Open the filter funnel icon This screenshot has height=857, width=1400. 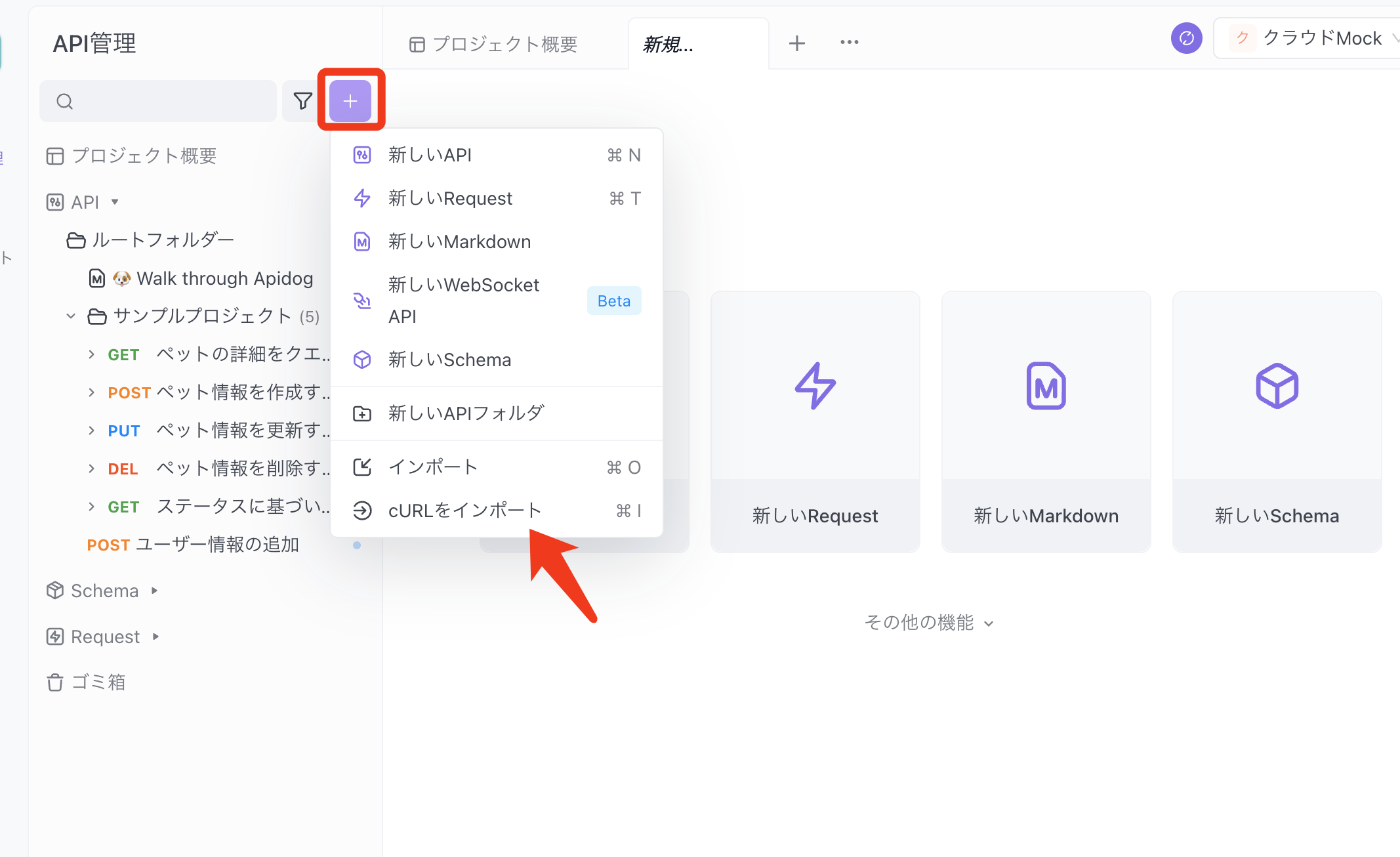(x=302, y=101)
